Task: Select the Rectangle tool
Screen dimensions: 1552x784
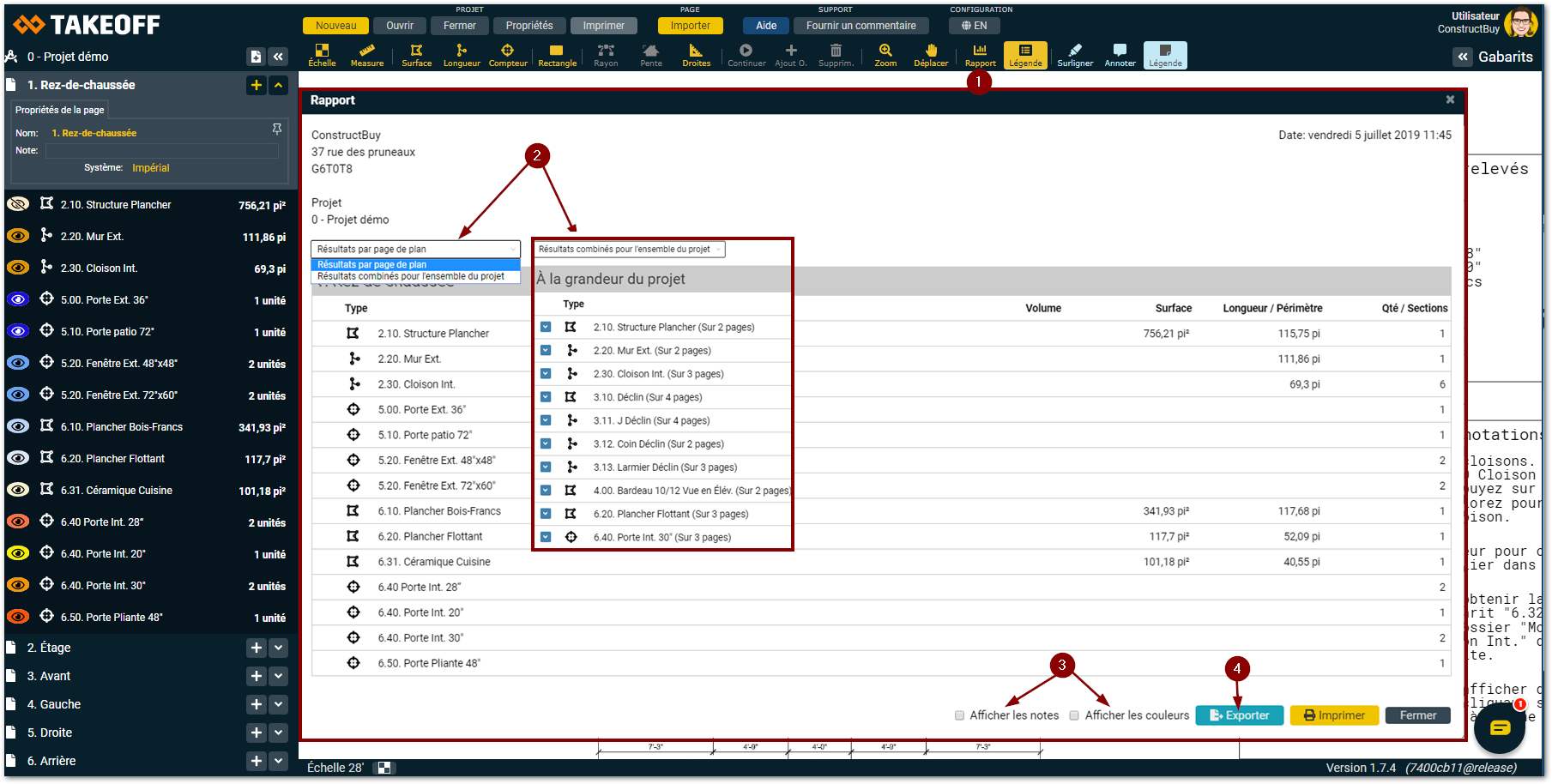Action: click(557, 55)
